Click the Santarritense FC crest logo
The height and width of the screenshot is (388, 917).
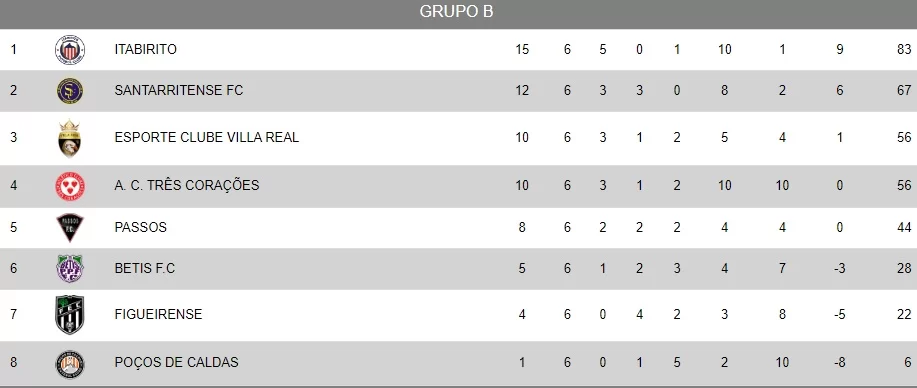70,91
